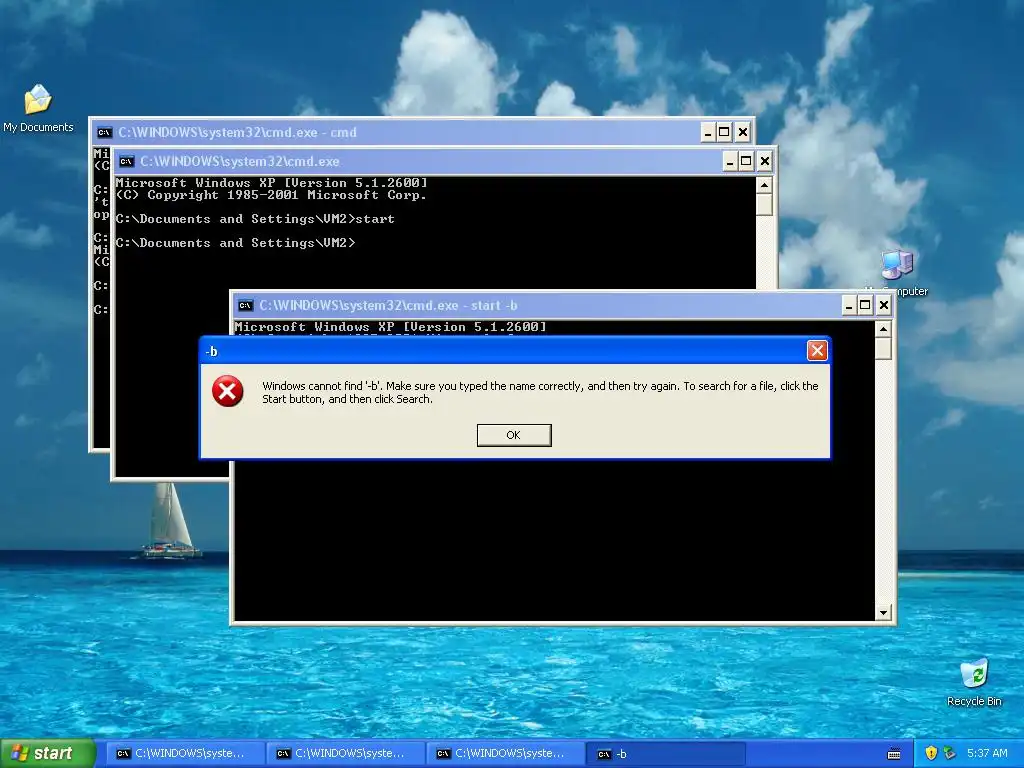Click OK in the -b error dialog
Screen dimensions: 1024x768
514,435
